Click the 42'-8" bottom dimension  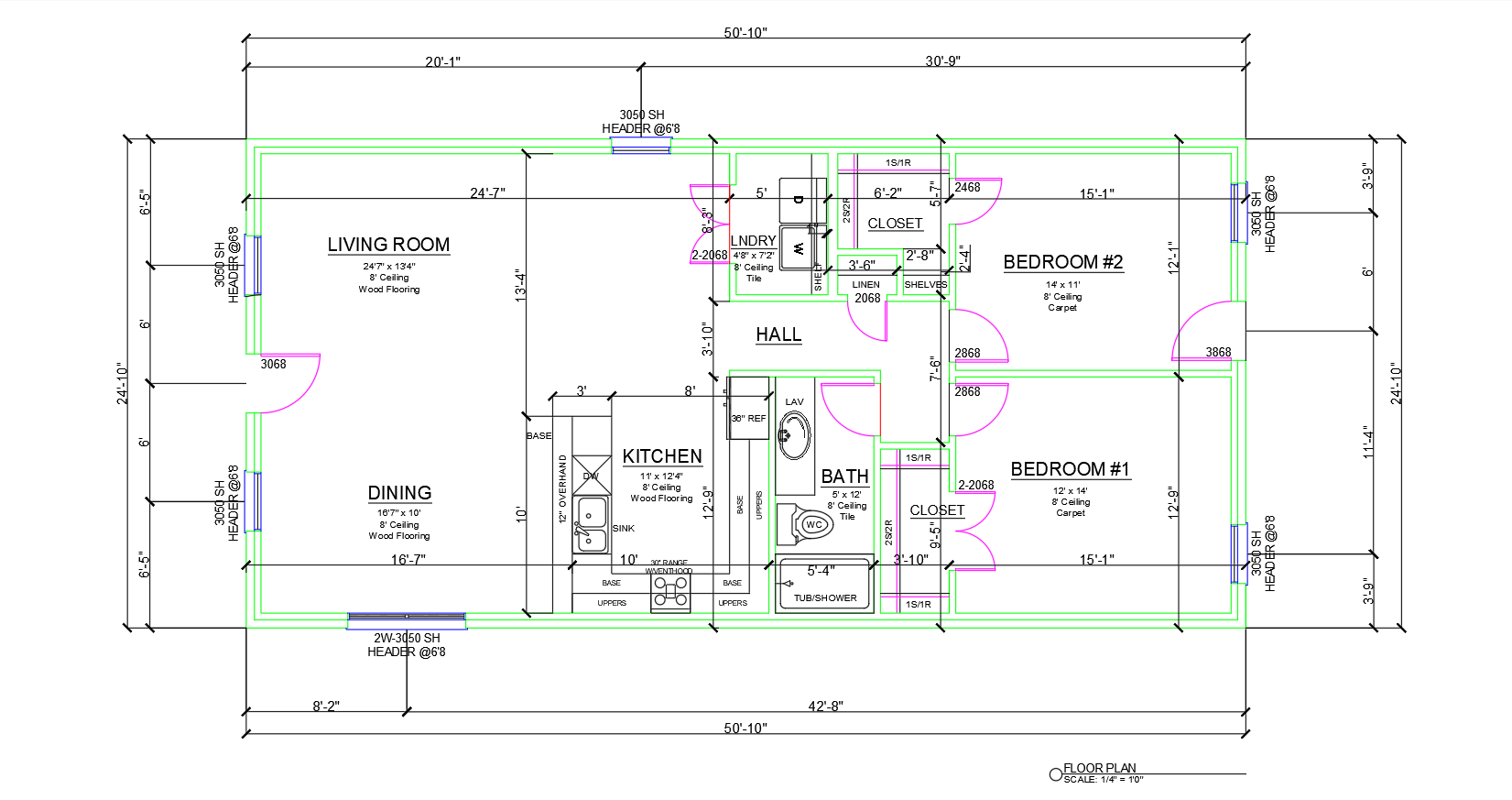(x=825, y=706)
